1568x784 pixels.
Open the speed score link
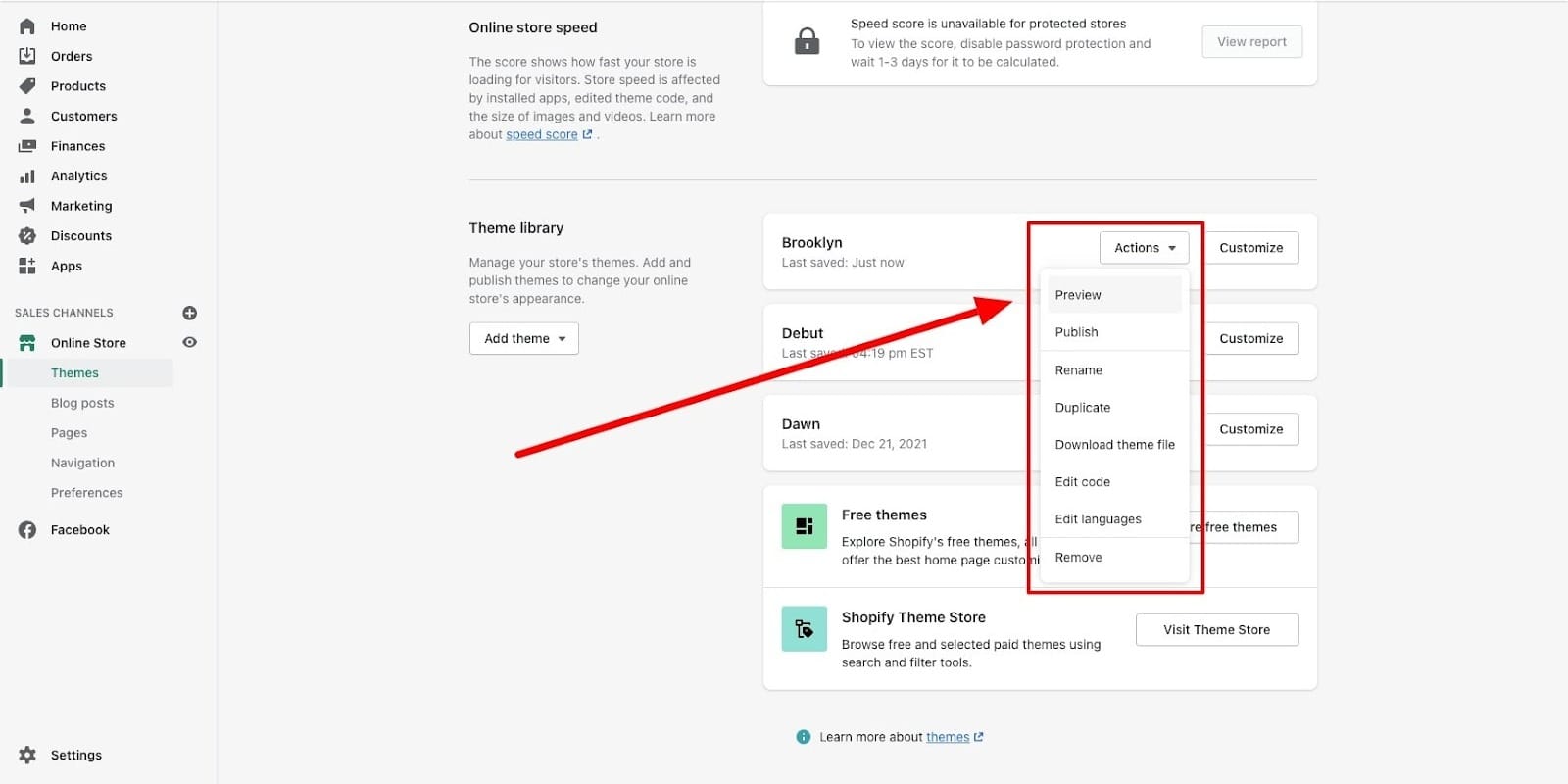(542, 135)
